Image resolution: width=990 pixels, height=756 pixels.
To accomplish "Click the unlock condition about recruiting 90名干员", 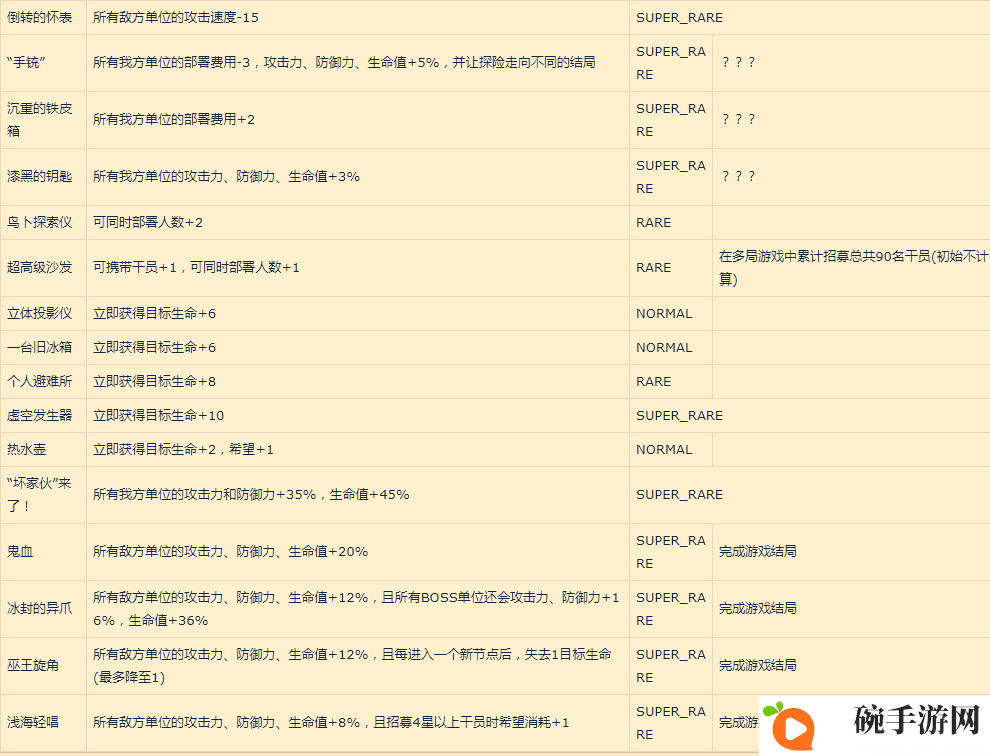I will pyautogui.click(x=854, y=268).
